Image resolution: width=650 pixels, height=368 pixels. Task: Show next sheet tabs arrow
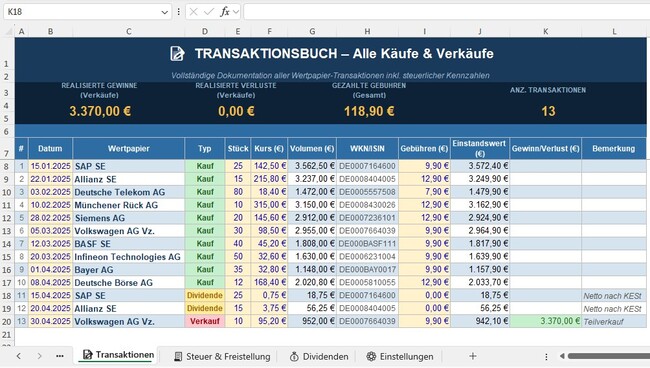click(39, 356)
